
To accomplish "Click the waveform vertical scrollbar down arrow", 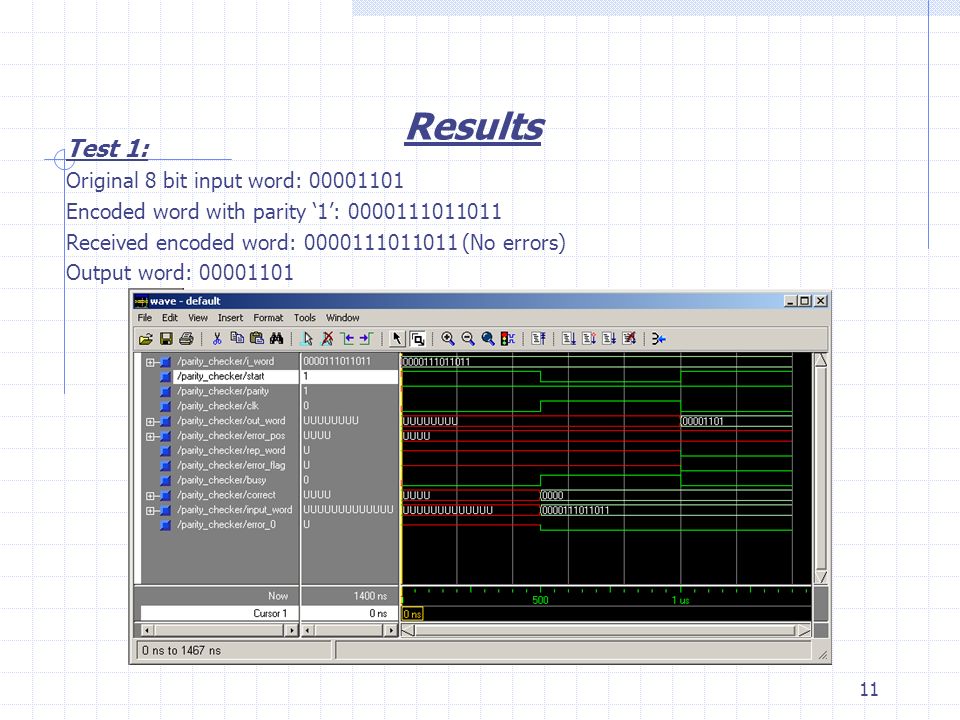I will tap(821, 577).
